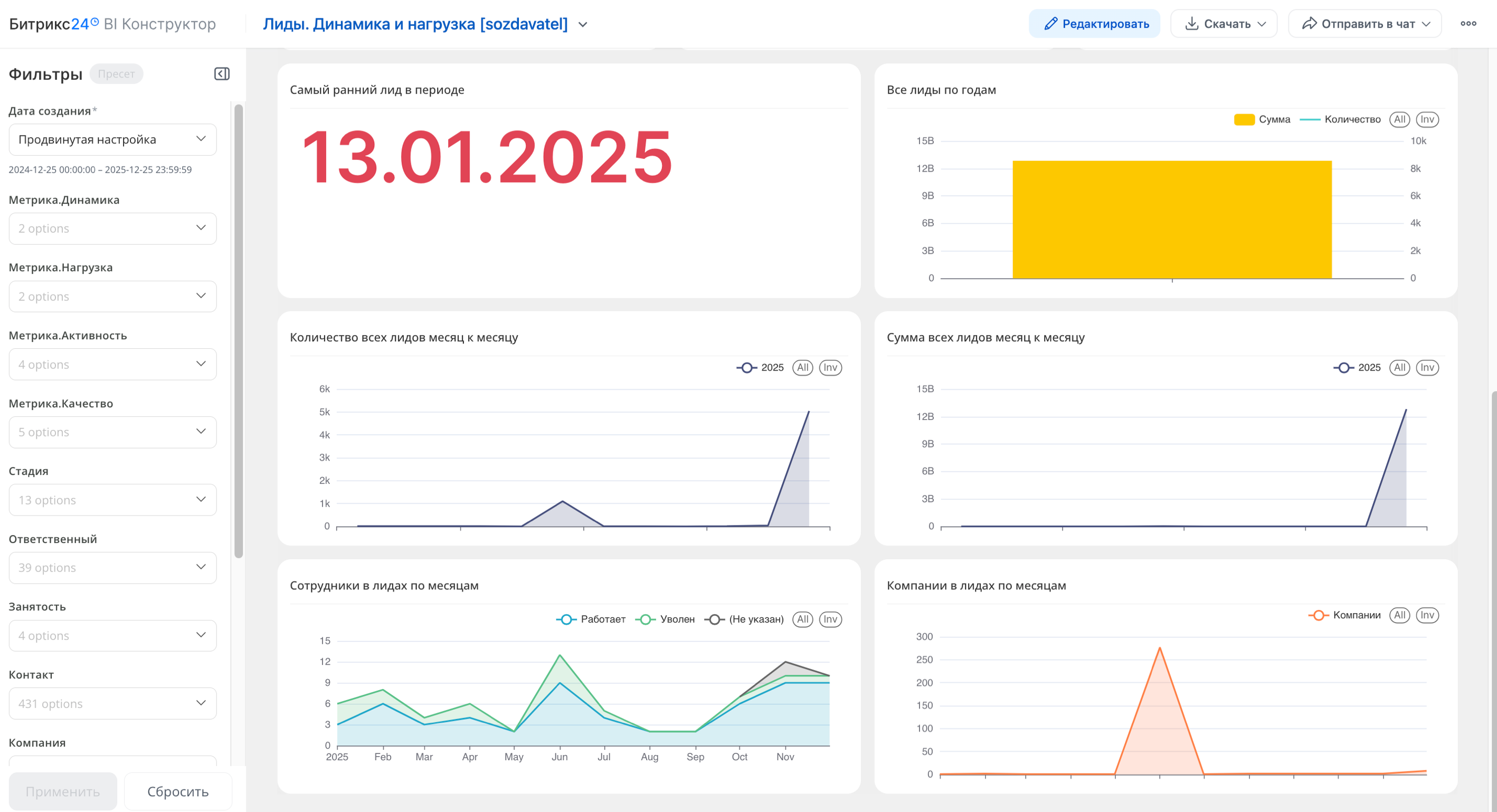Click the All icon in Все лиды по годам legend
The width and height of the screenshot is (1497, 812).
coord(1399,119)
